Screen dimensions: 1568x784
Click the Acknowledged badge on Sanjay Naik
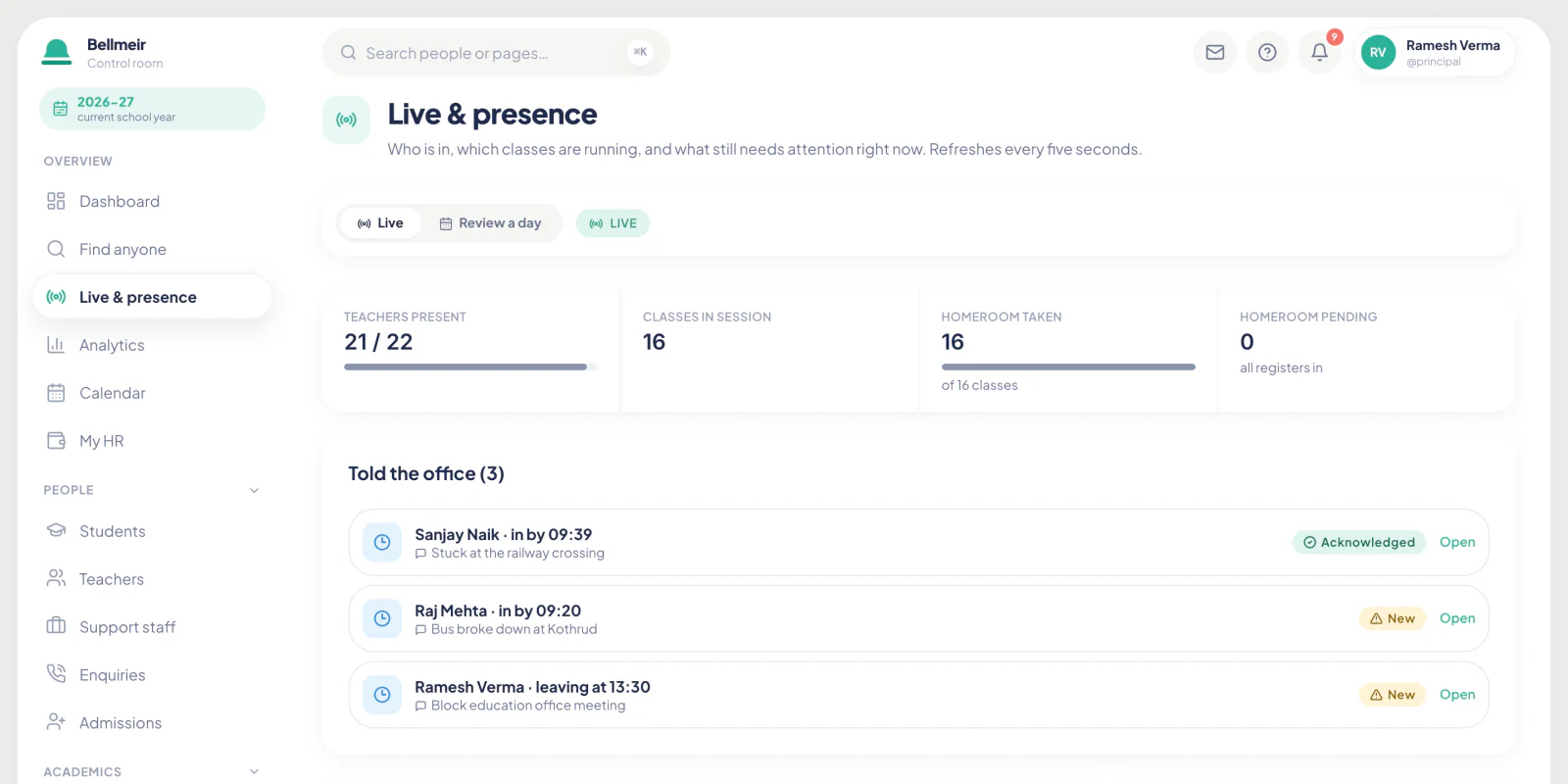click(x=1359, y=542)
